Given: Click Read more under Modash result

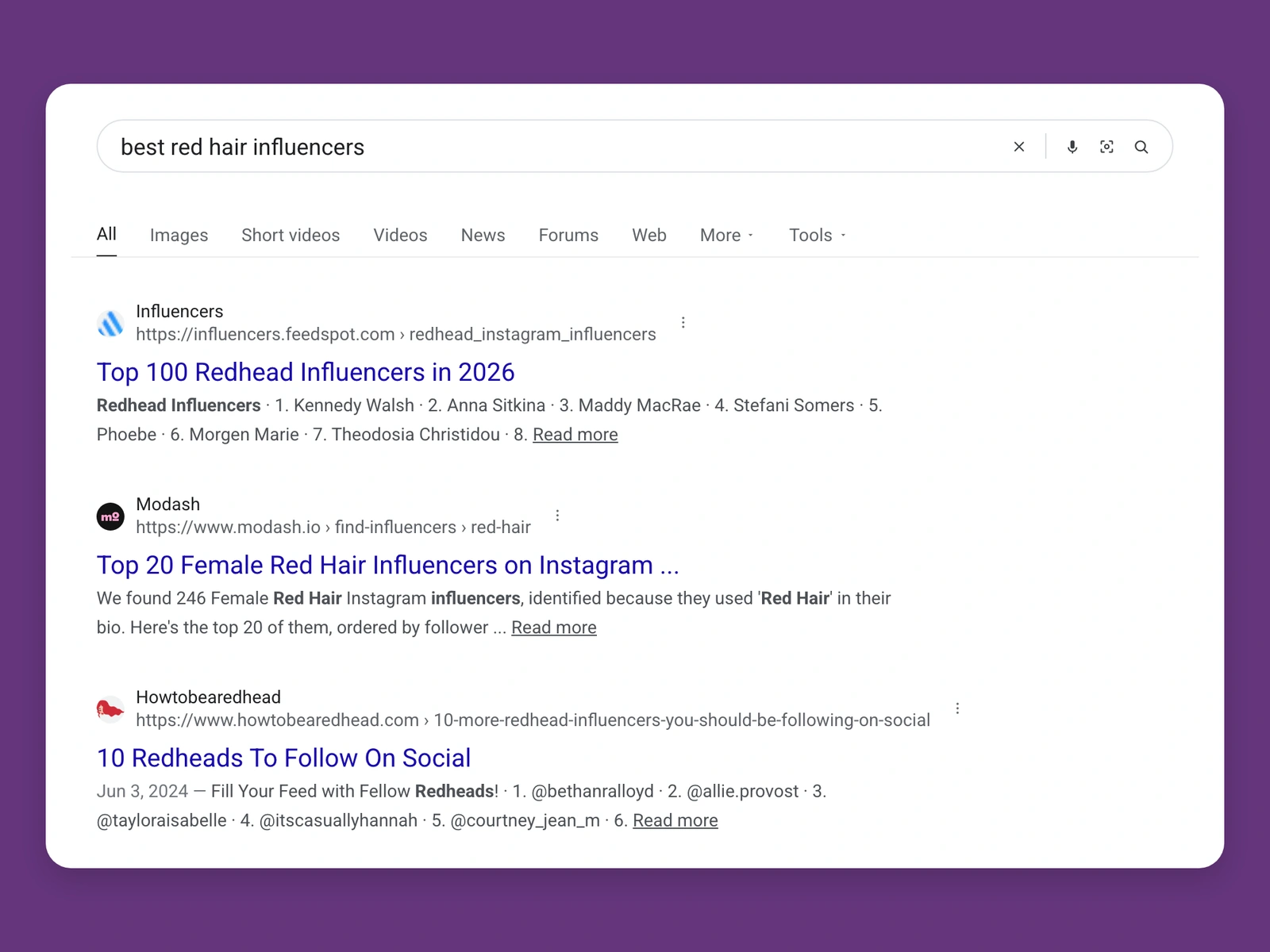Looking at the screenshot, I should 554,628.
